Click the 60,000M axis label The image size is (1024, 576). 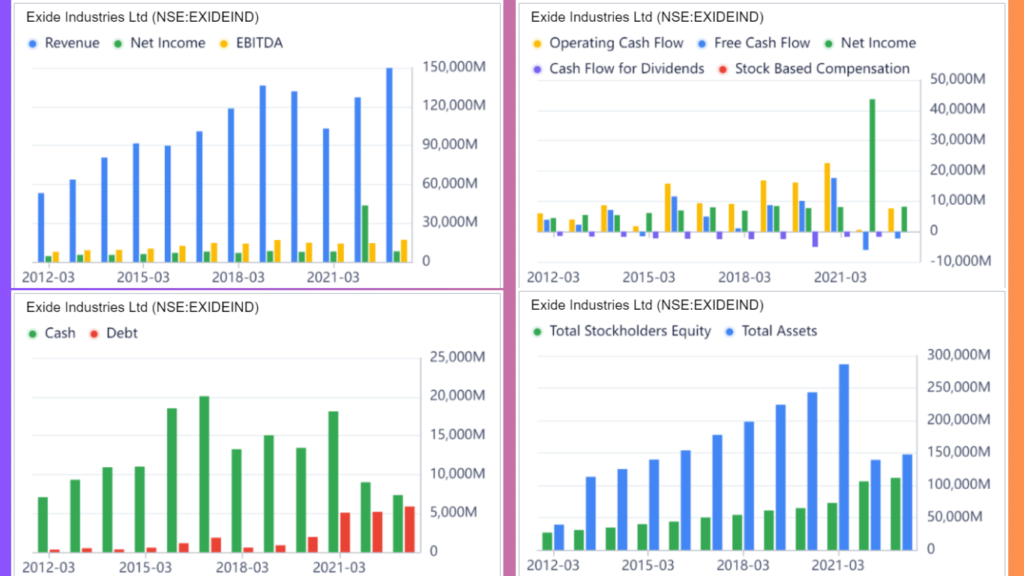coord(450,184)
